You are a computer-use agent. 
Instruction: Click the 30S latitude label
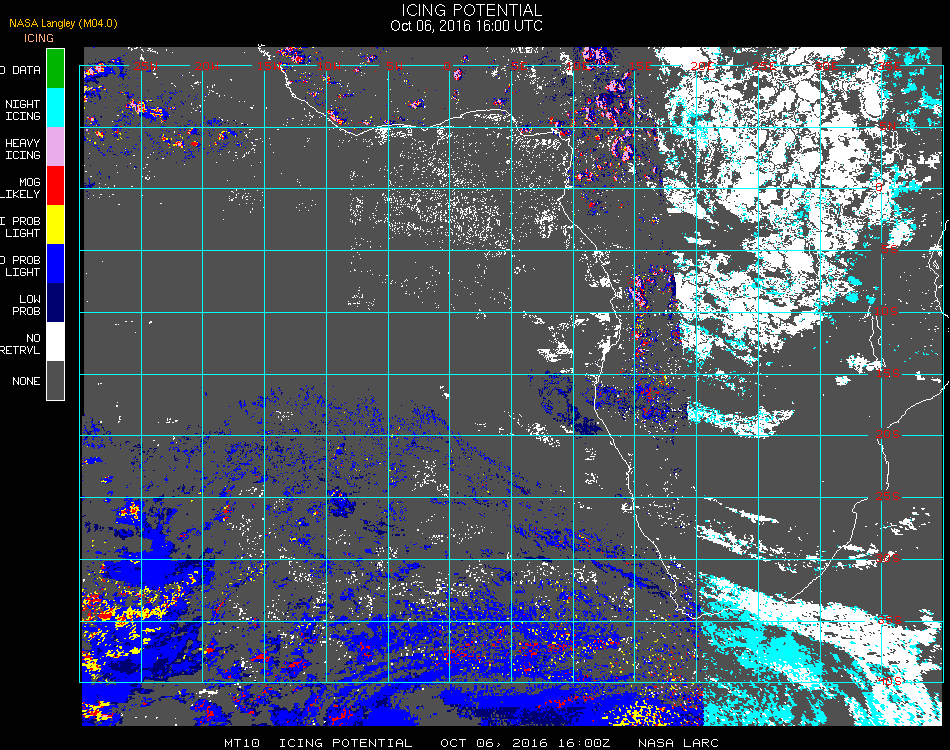[x=888, y=559]
